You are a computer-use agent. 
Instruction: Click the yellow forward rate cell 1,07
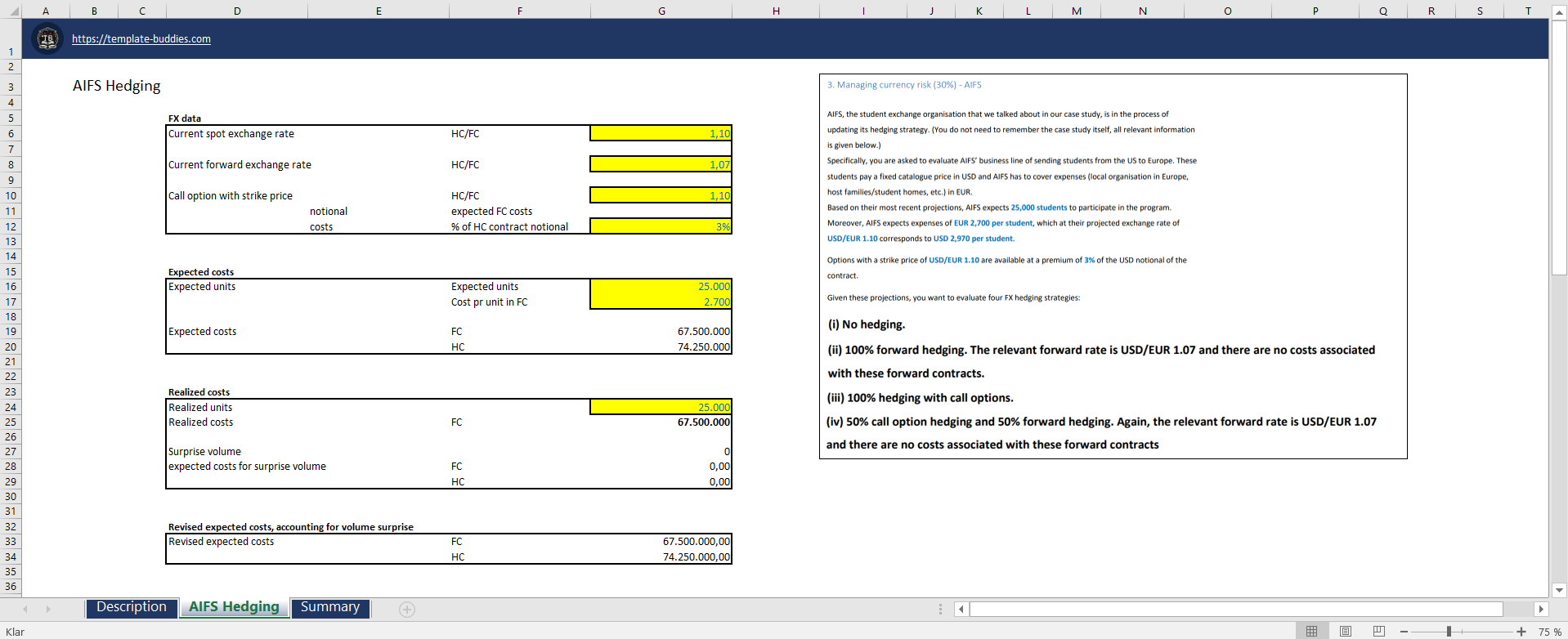pos(661,164)
